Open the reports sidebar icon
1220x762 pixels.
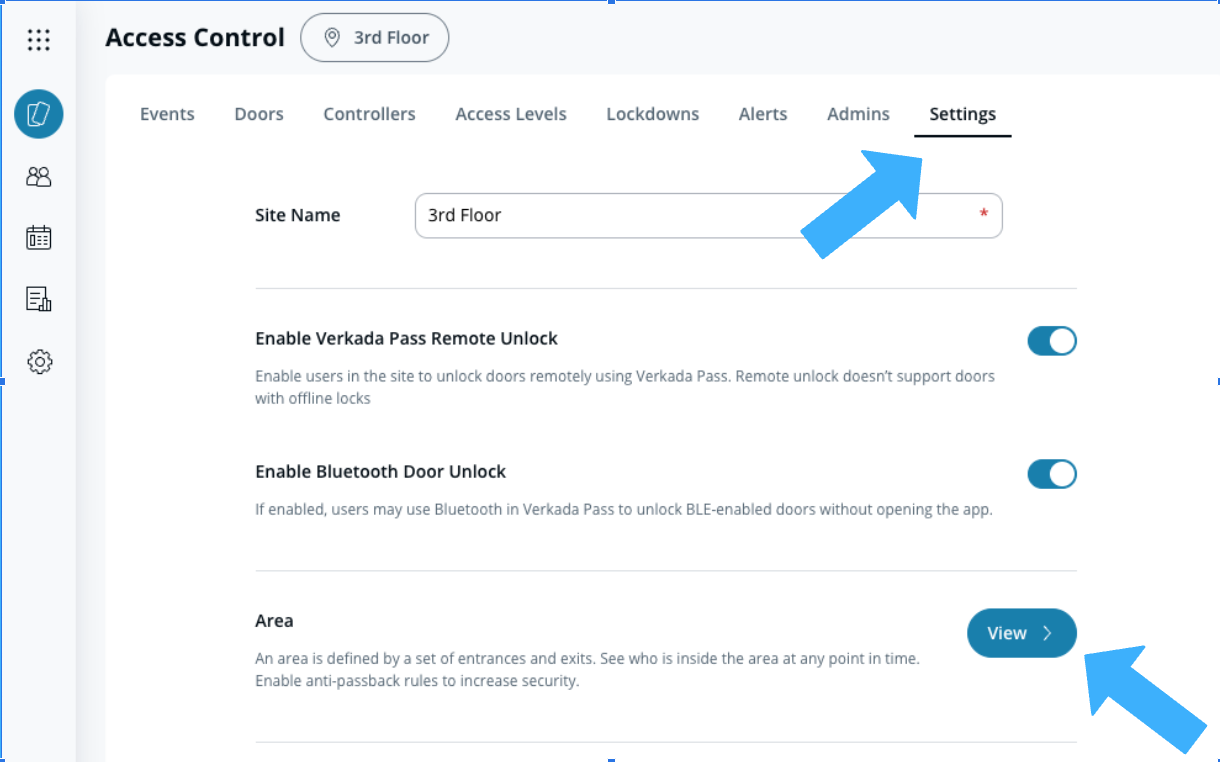click(x=39, y=299)
